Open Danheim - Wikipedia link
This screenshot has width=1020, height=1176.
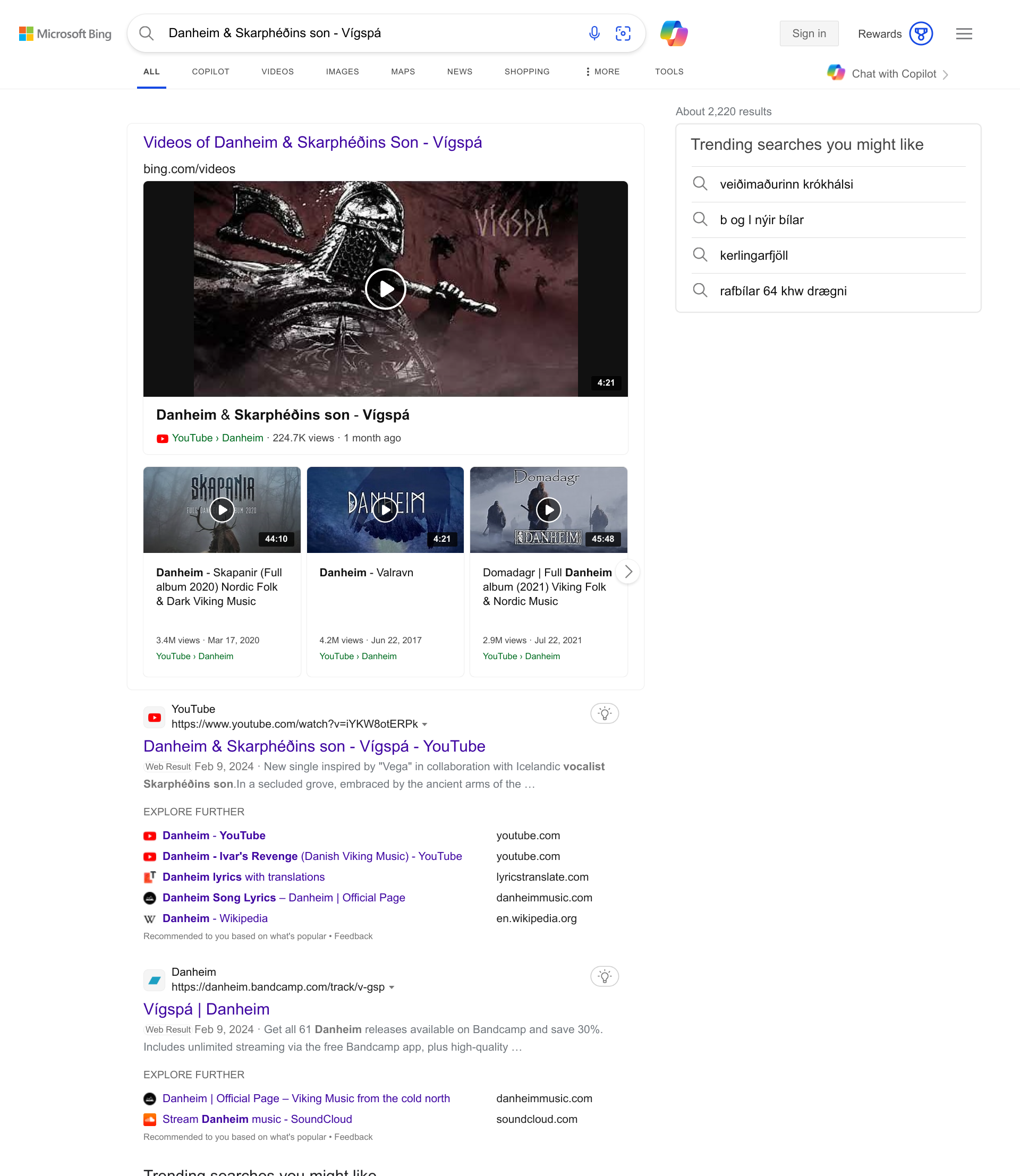click(x=215, y=918)
